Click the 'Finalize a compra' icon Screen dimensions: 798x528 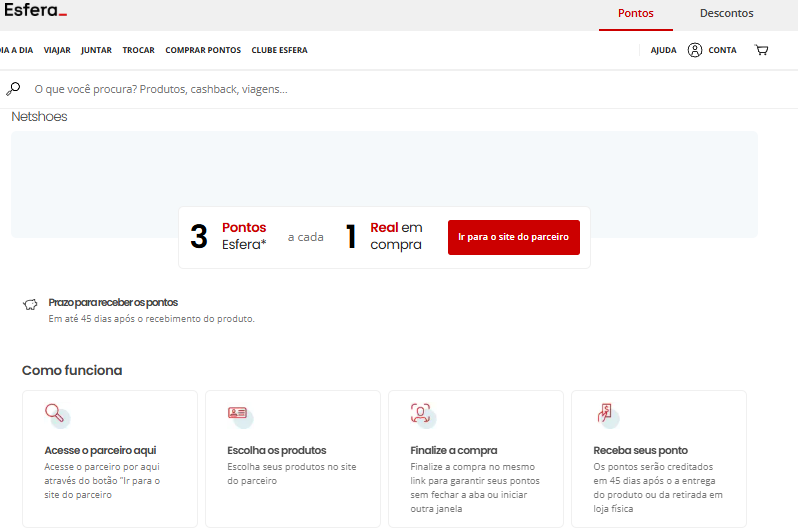click(x=421, y=413)
